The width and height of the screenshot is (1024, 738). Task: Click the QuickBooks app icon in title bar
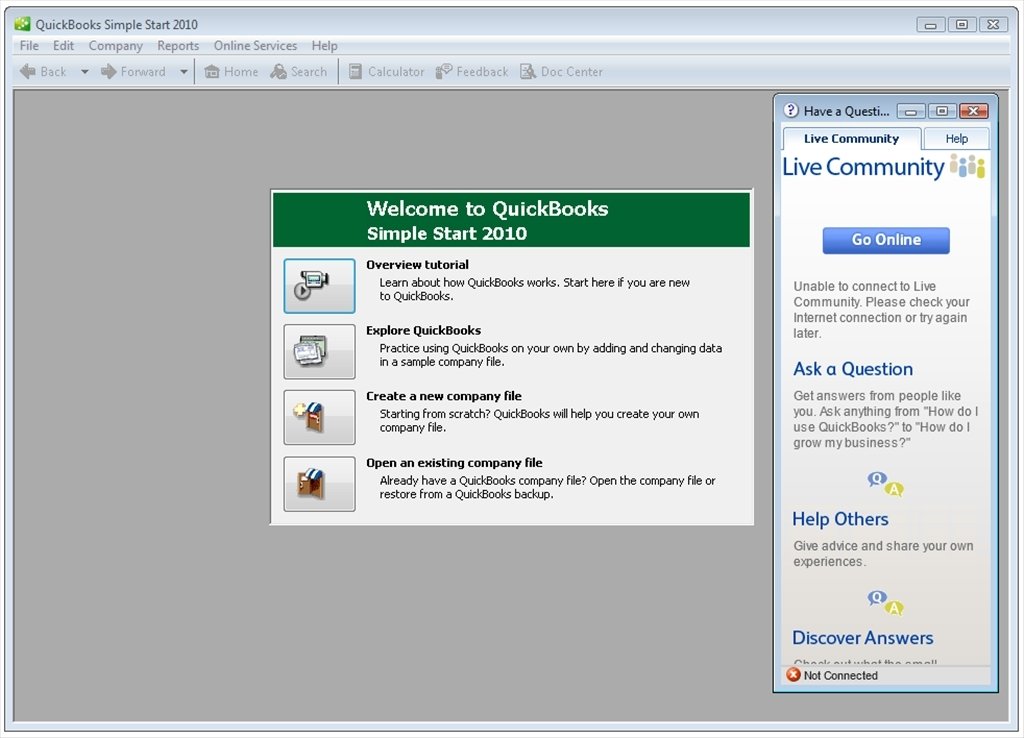click(22, 24)
